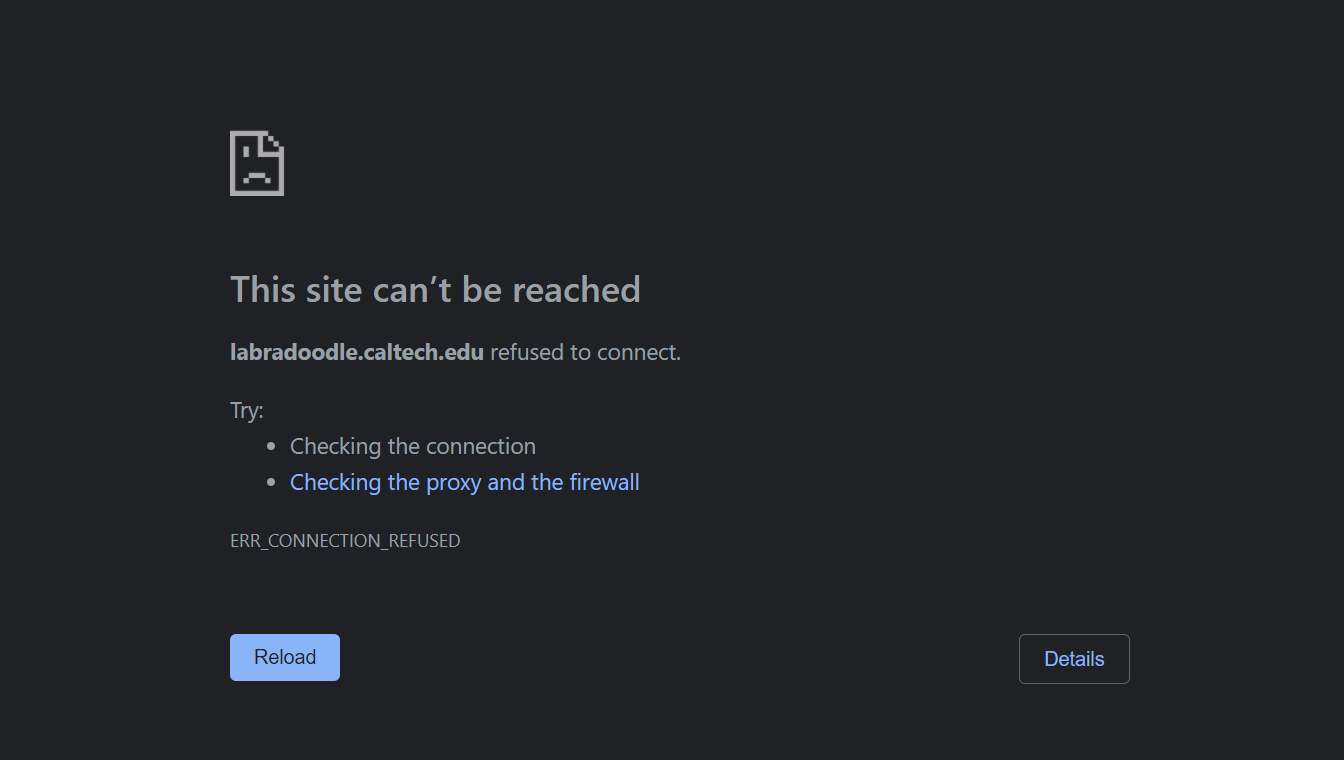The image size is (1344, 760).
Task: Click the labradoodle.caltech.edu hostname text
Action: [x=357, y=352]
